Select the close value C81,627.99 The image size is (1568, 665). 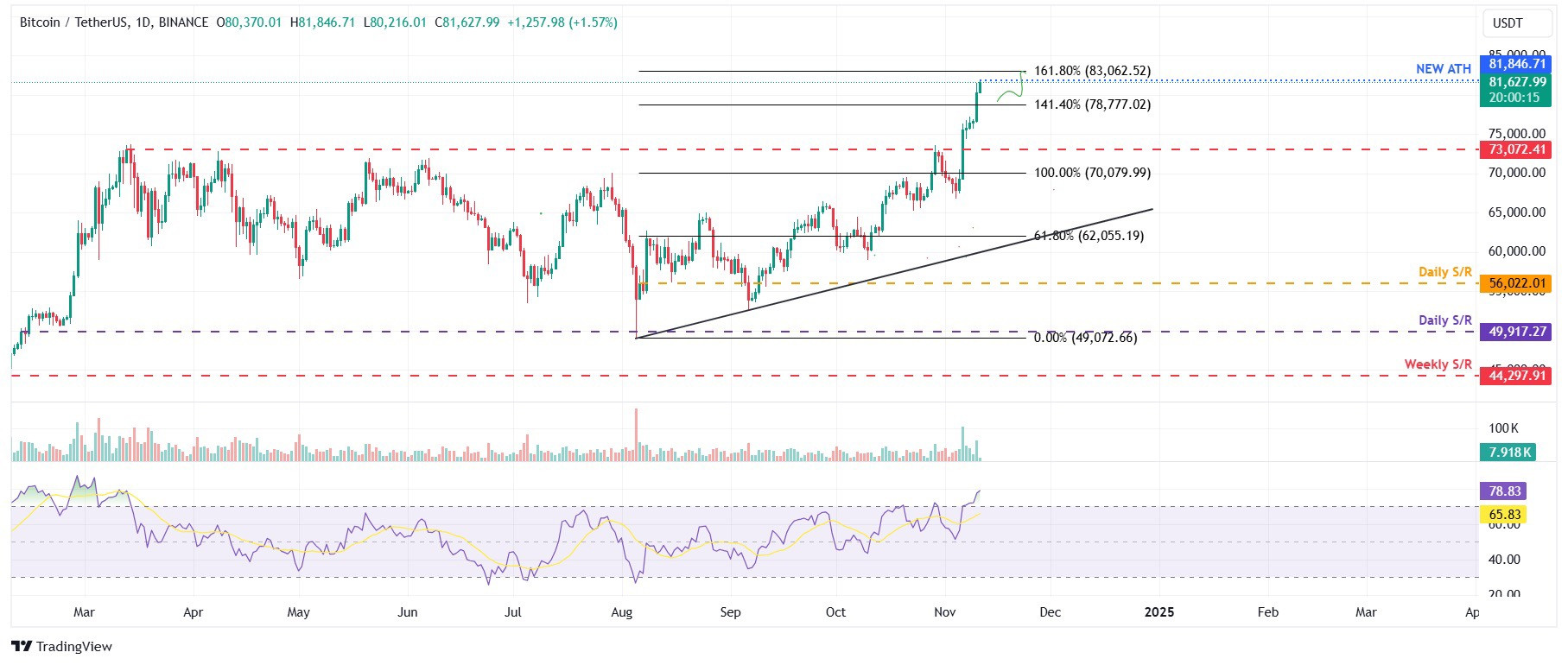467,22
